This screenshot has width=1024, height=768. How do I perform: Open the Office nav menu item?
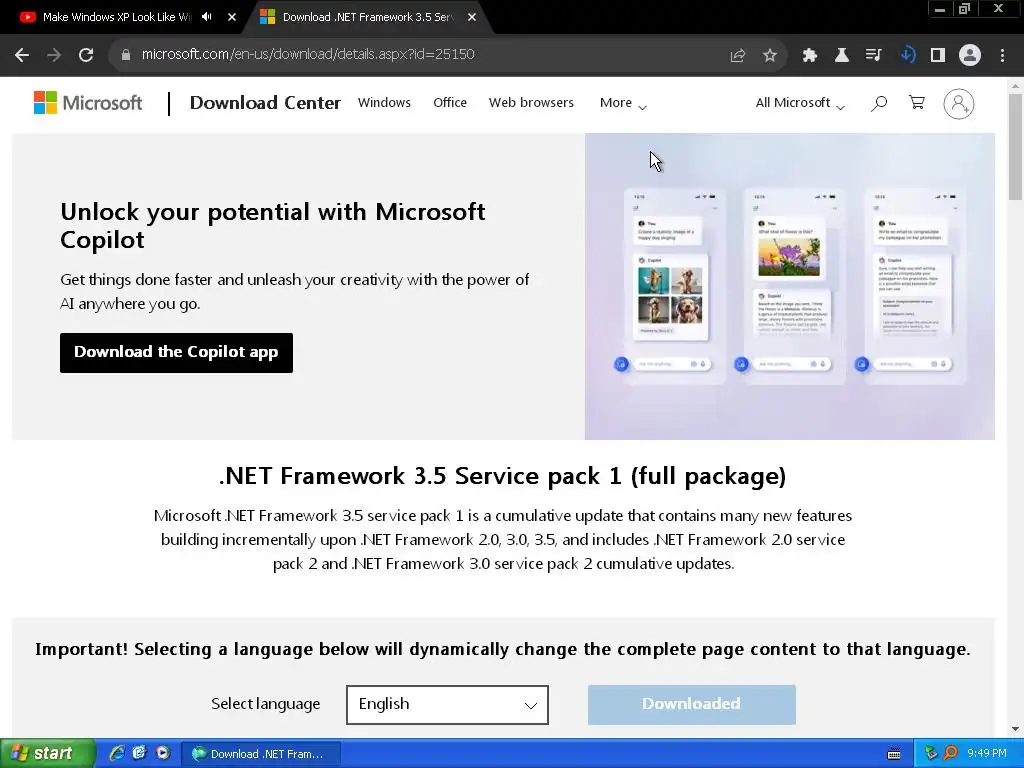pyautogui.click(x=450, y=103)
